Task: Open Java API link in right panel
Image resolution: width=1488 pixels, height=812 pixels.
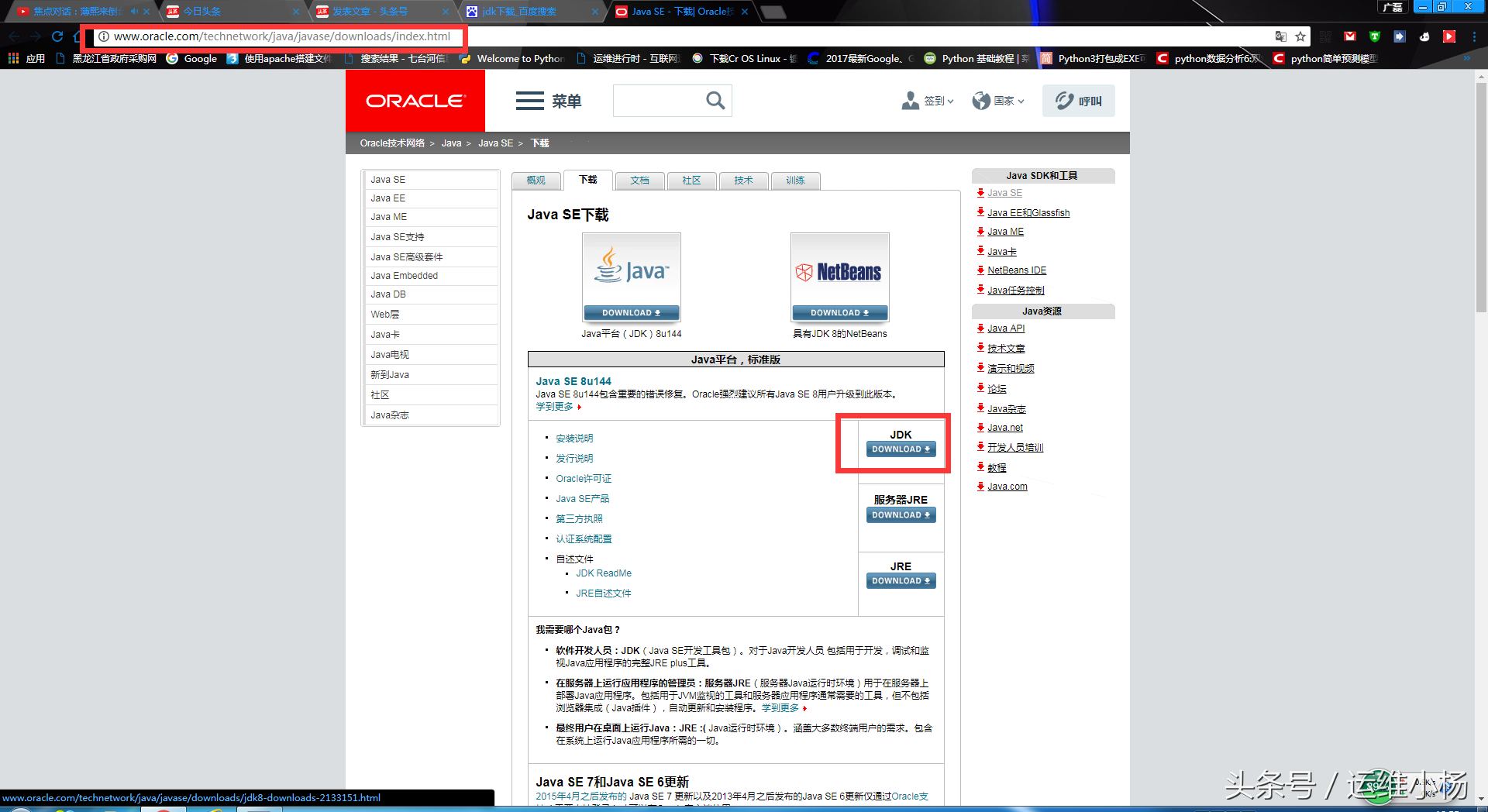Action: [x=1006, y=329]
